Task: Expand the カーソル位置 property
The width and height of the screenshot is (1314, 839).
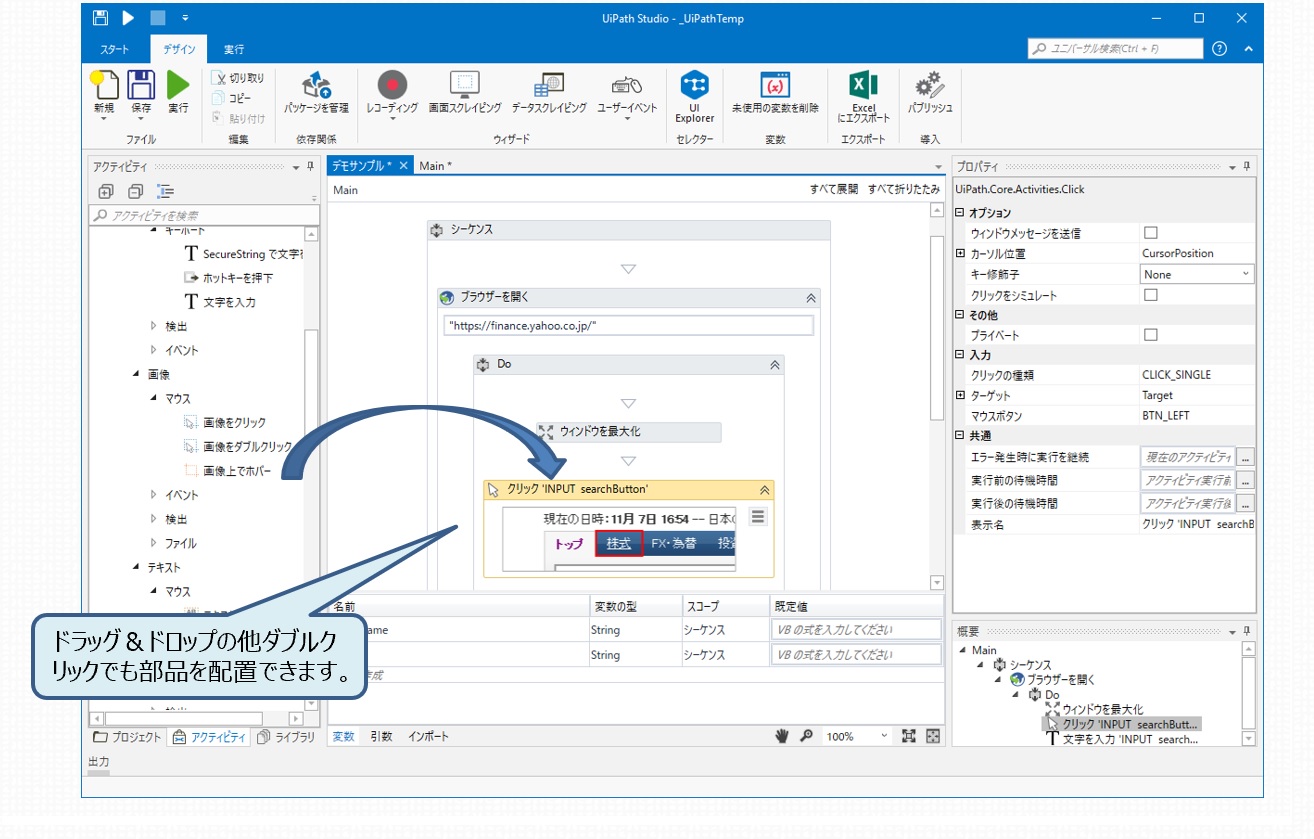Action: point(961,254)
